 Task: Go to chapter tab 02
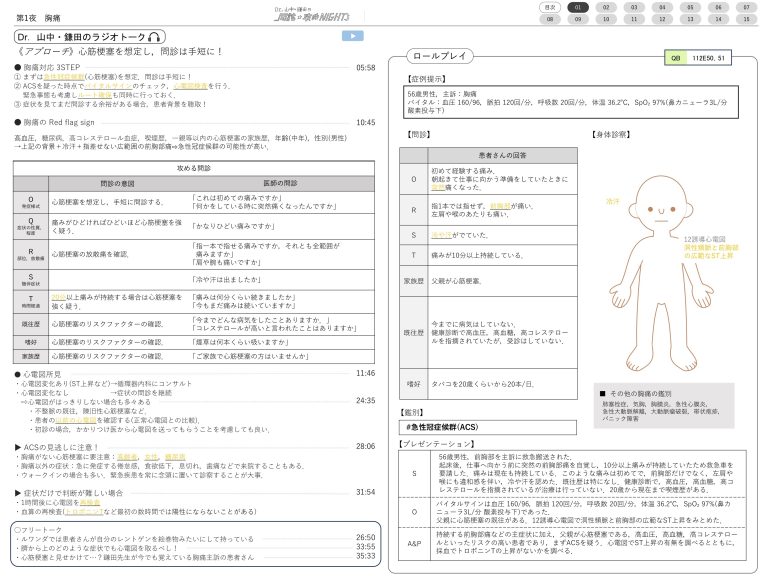[606, 7]
